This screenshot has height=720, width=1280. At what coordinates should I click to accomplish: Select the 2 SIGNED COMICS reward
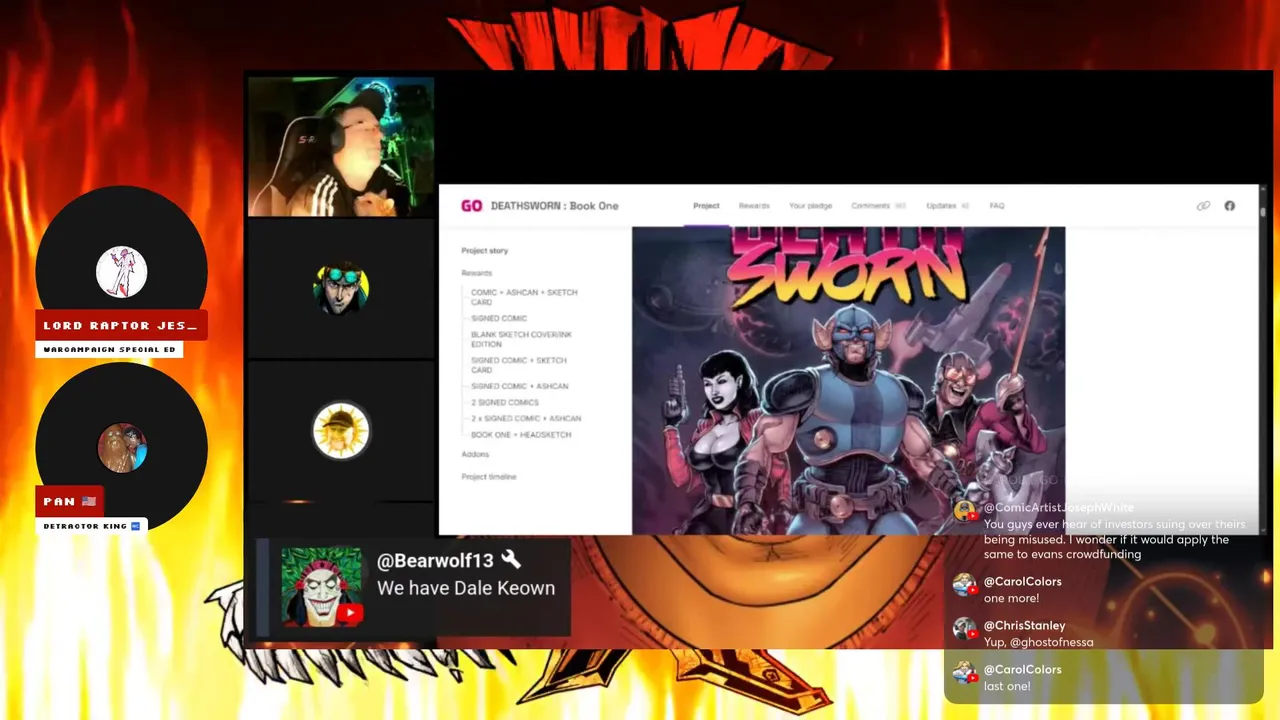coord(505,402)
